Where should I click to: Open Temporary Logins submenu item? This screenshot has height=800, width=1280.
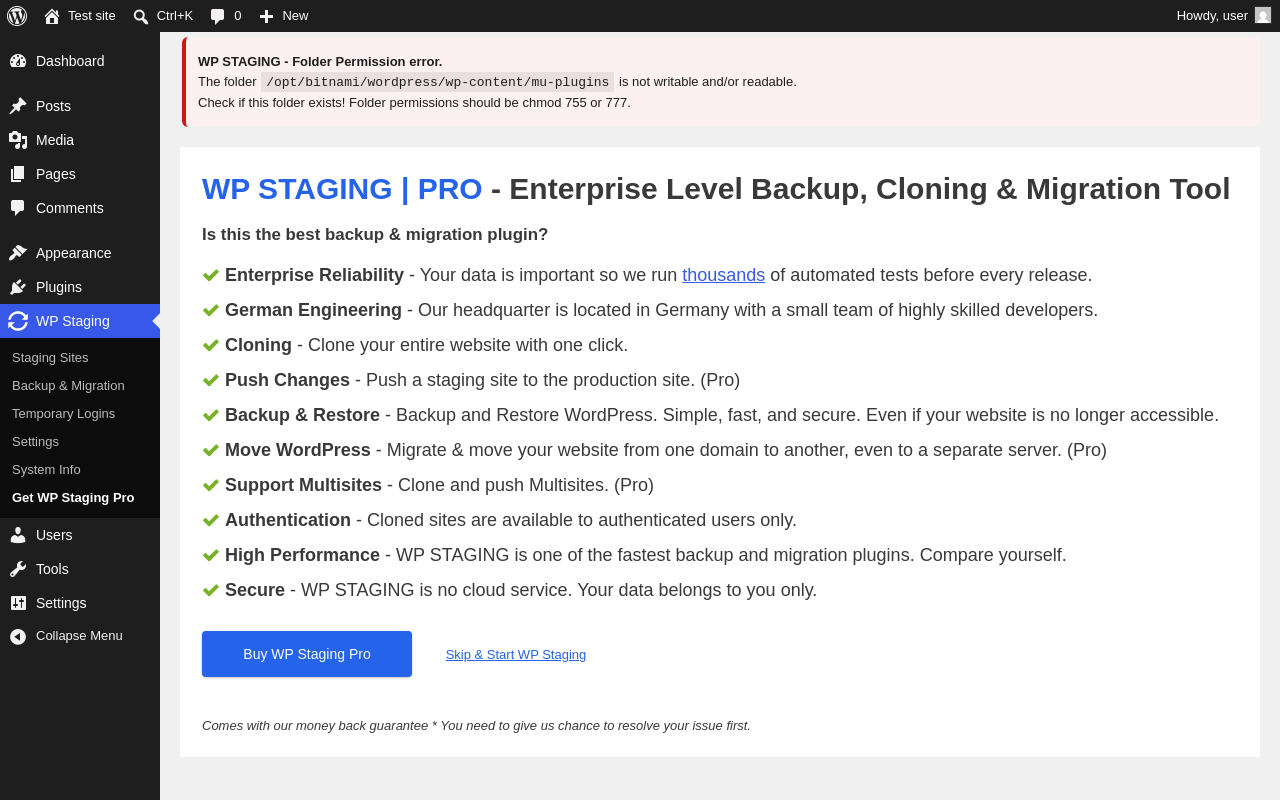(63, 413)
